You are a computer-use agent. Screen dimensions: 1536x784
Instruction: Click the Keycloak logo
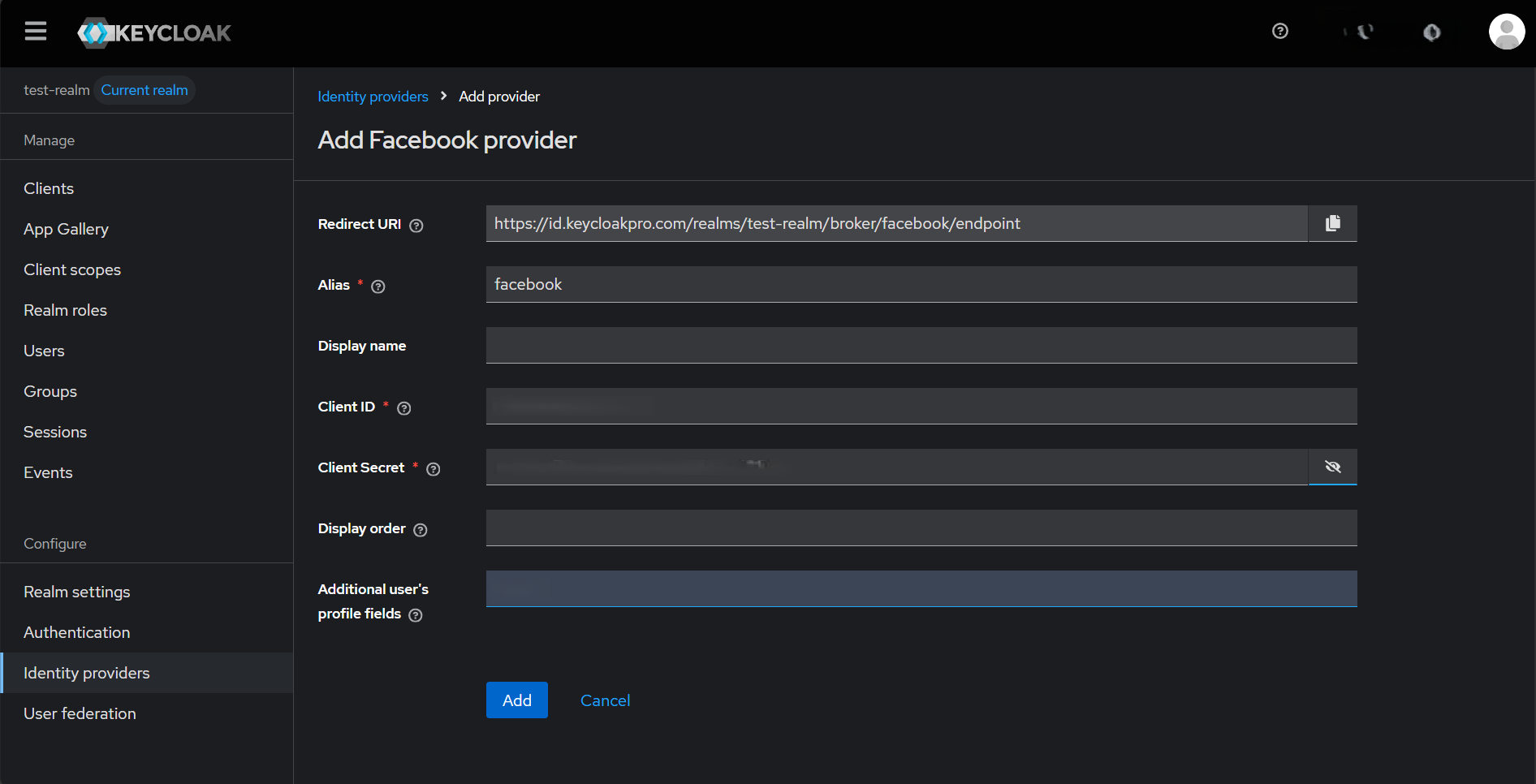pyautogui.click(x=154, y=33)
